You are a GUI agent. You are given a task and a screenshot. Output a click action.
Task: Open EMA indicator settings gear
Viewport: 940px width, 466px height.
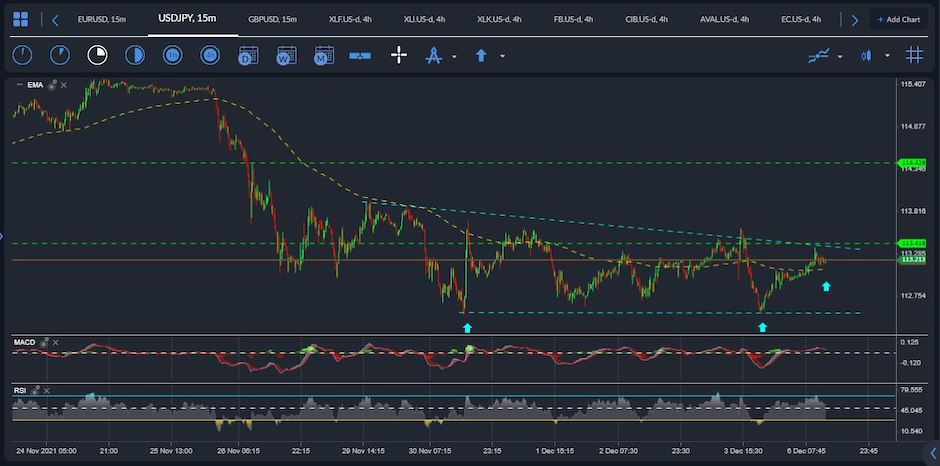click(x=53, y=85)
